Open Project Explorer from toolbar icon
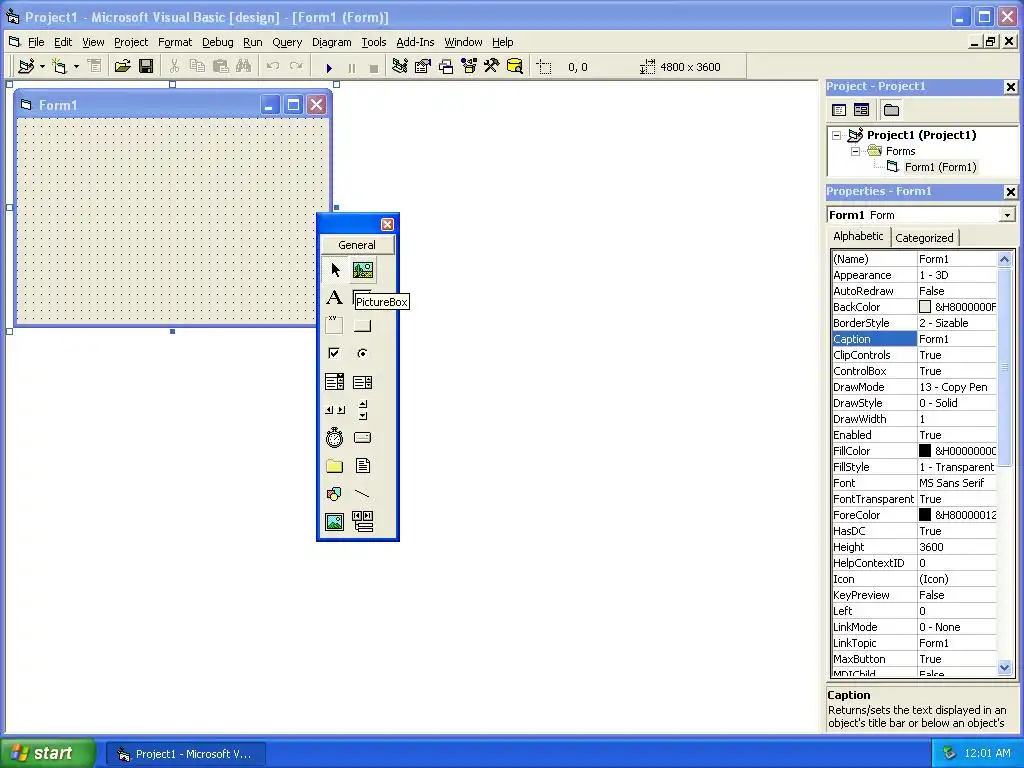The image size is (1024, 768). tap(400, 67)
